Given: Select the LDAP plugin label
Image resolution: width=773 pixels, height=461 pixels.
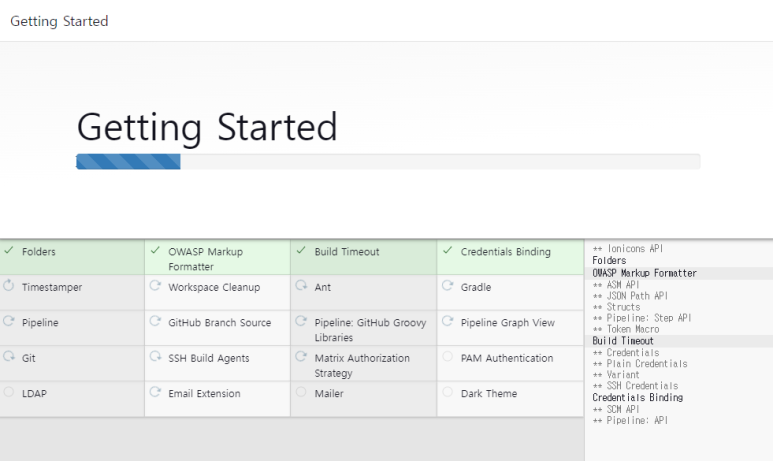Looking at the screenshot, I should [x=35, y=394].
